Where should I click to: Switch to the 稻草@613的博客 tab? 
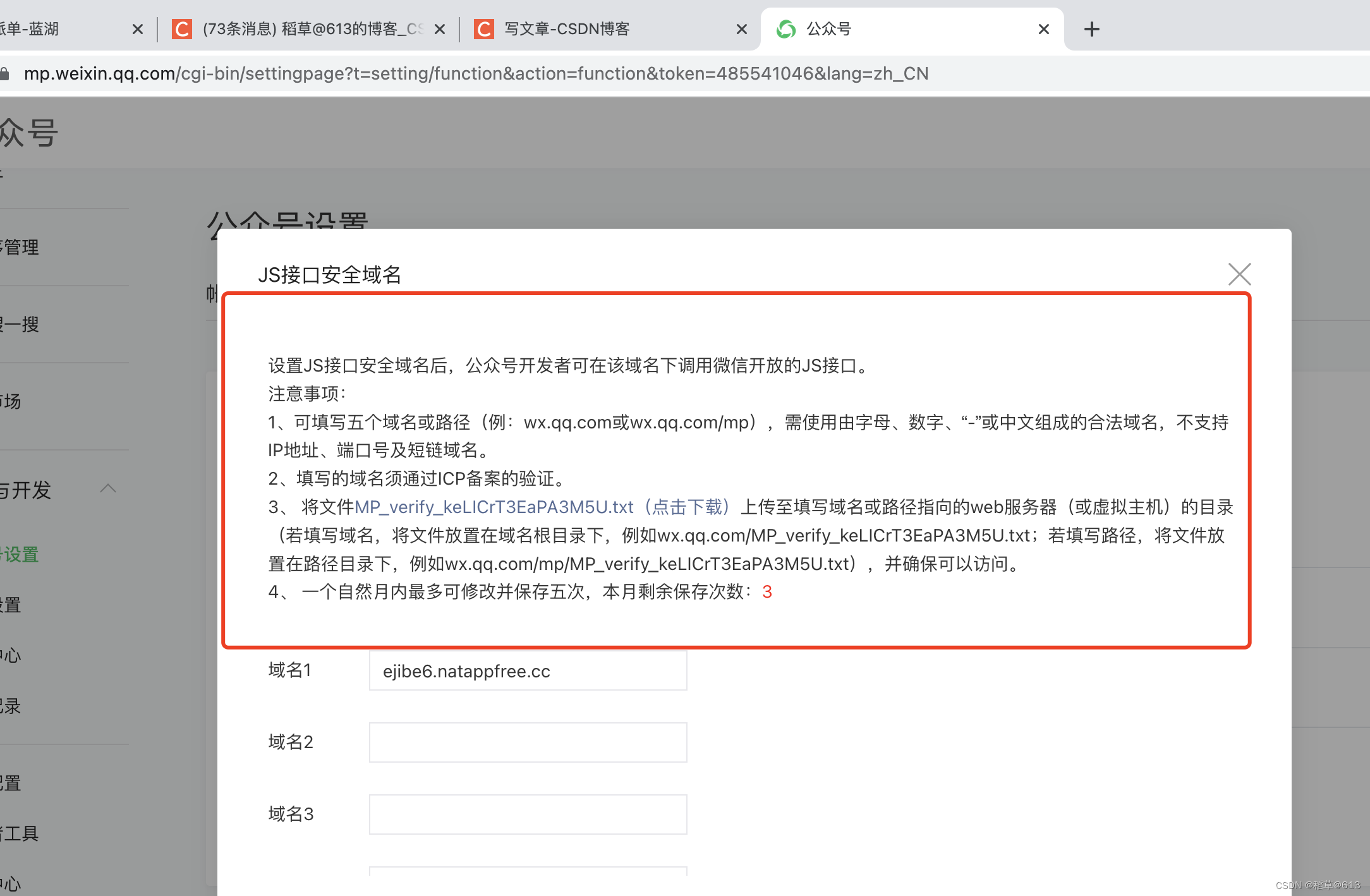point(313,29)
